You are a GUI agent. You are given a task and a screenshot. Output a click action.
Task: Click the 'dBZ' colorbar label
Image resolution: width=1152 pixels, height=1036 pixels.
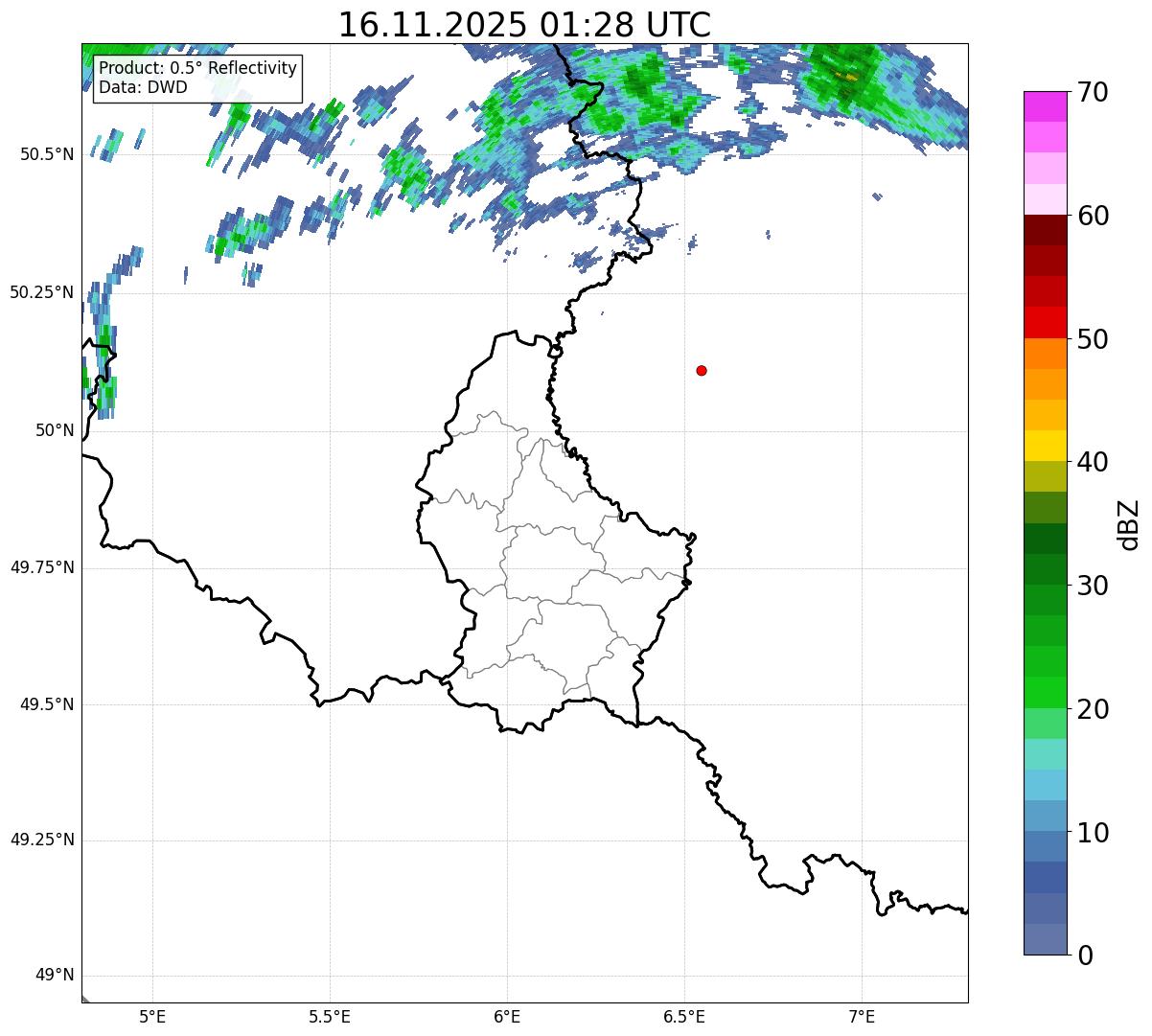pyautogui.click(x=1128, y=523)
